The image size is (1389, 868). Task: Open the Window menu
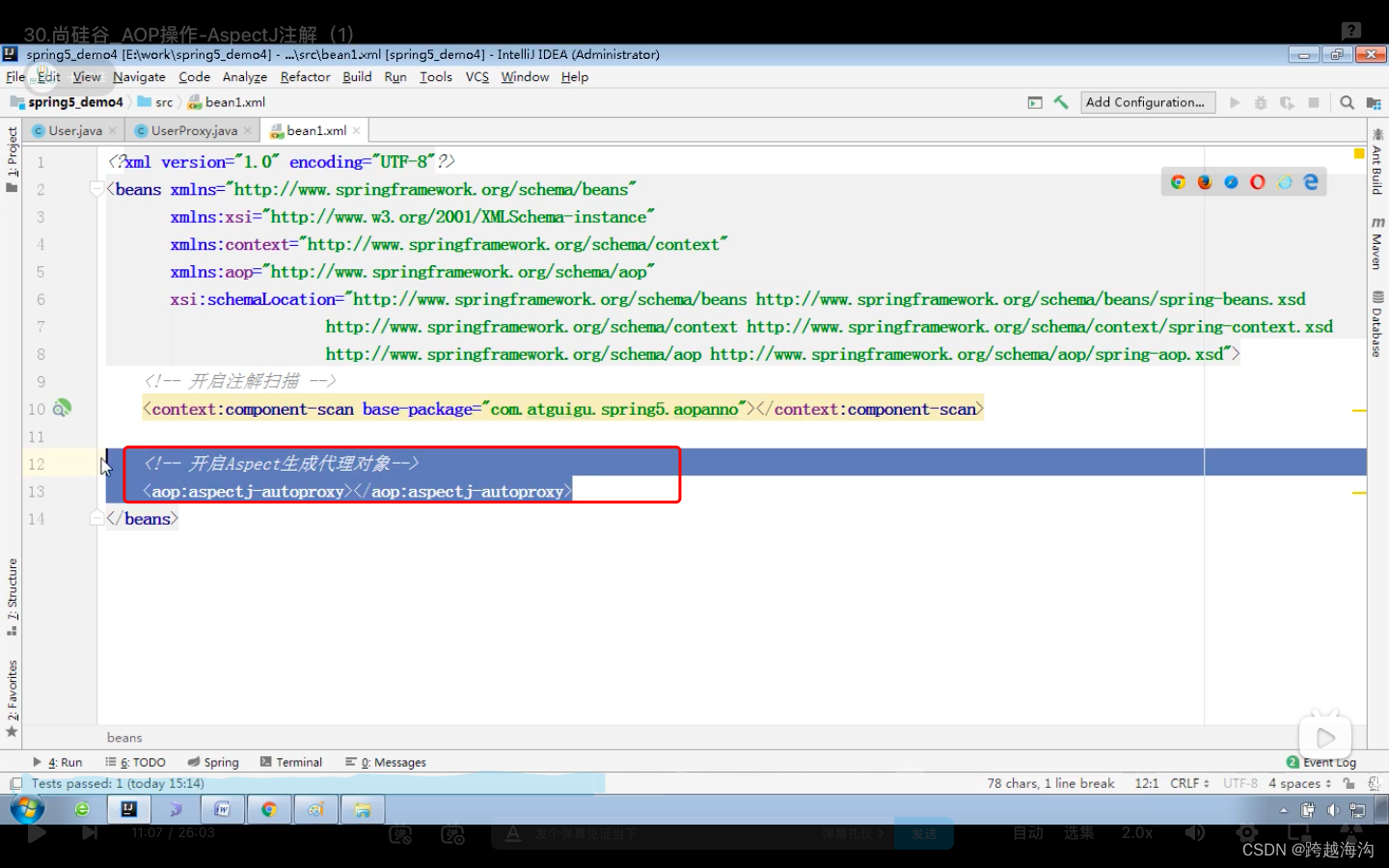point(525,77)
